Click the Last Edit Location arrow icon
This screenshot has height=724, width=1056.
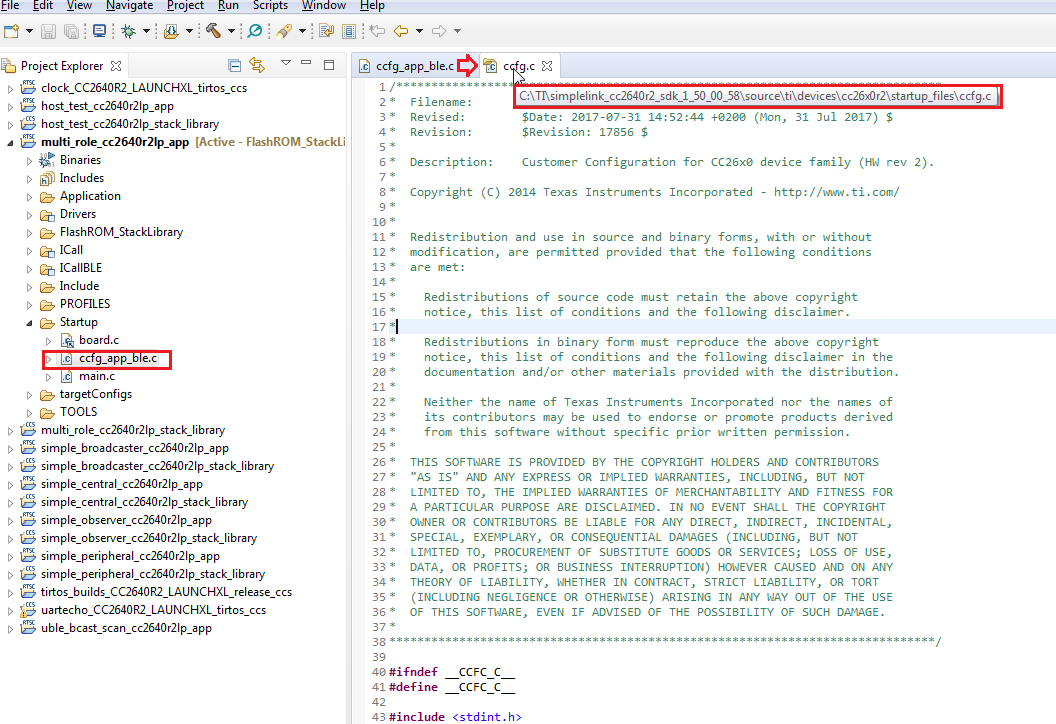coord(377,31)
